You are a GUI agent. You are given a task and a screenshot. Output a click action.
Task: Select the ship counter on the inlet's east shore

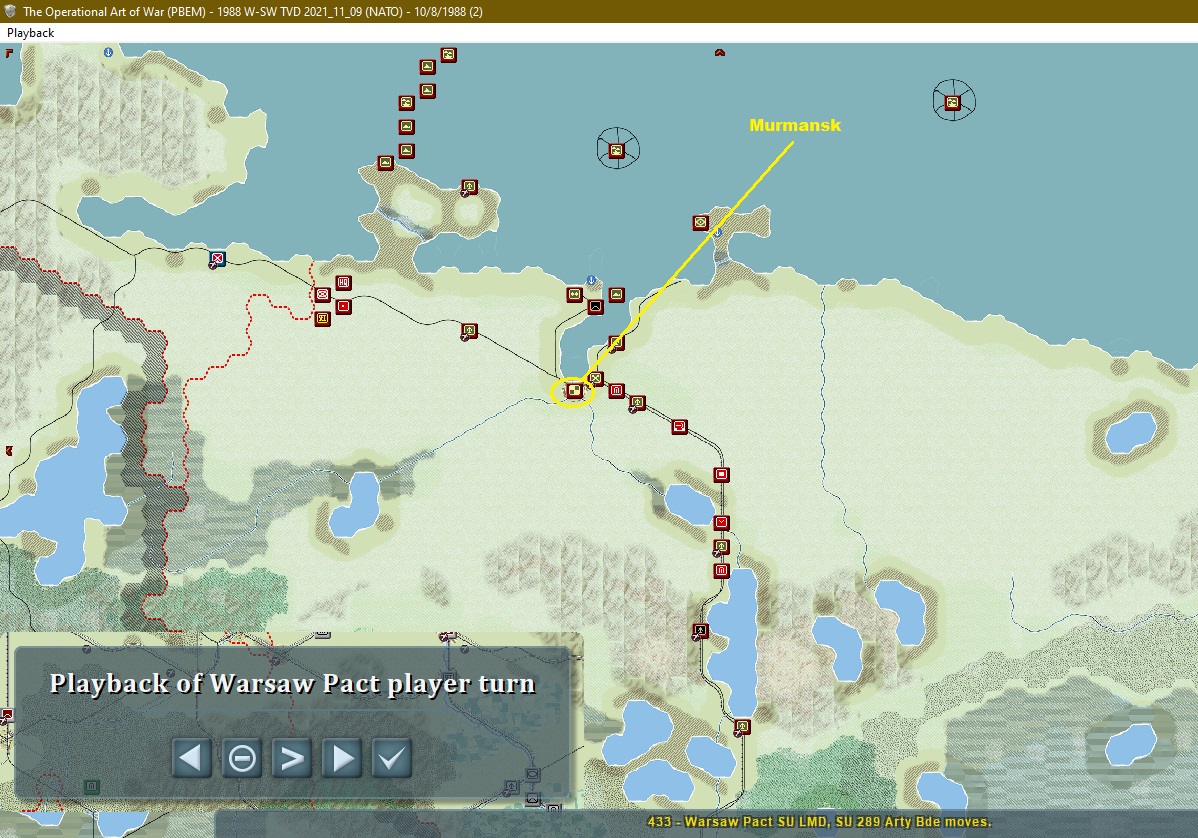point(617,294)
